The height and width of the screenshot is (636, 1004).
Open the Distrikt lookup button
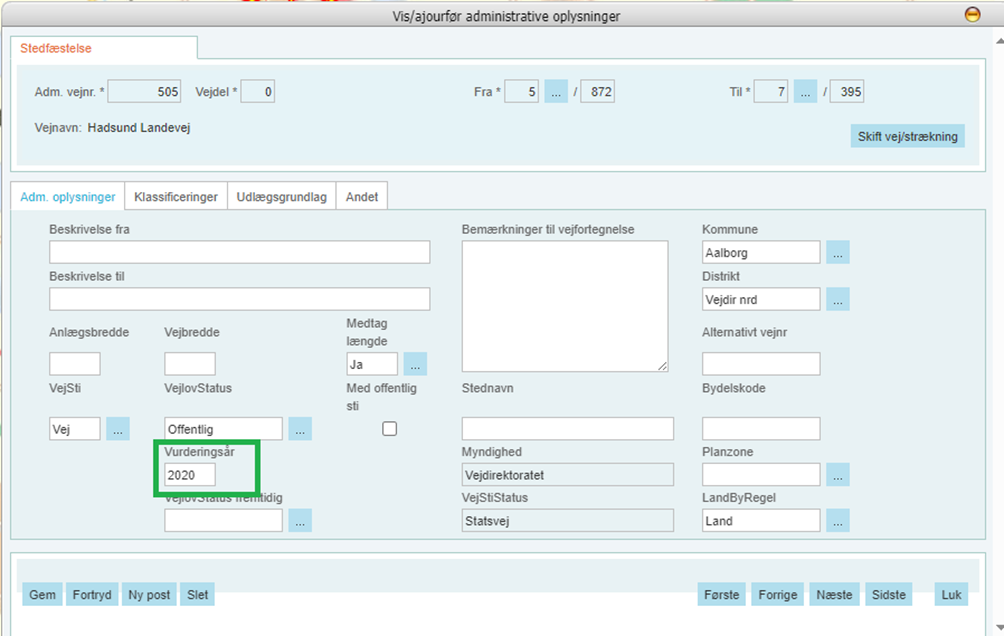(837, 299)
